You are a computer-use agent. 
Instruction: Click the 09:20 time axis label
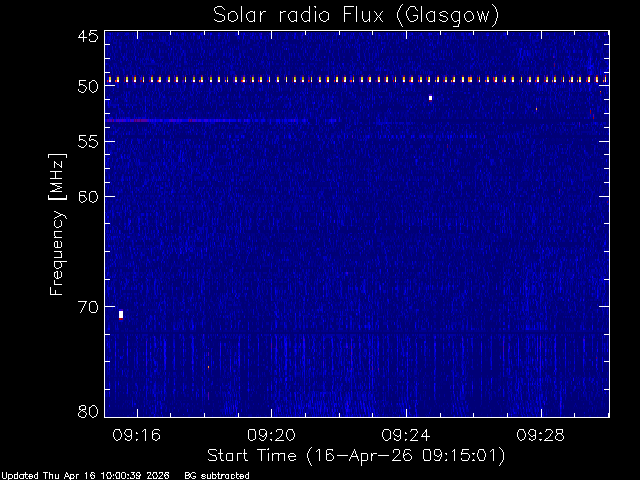(271, 435)
